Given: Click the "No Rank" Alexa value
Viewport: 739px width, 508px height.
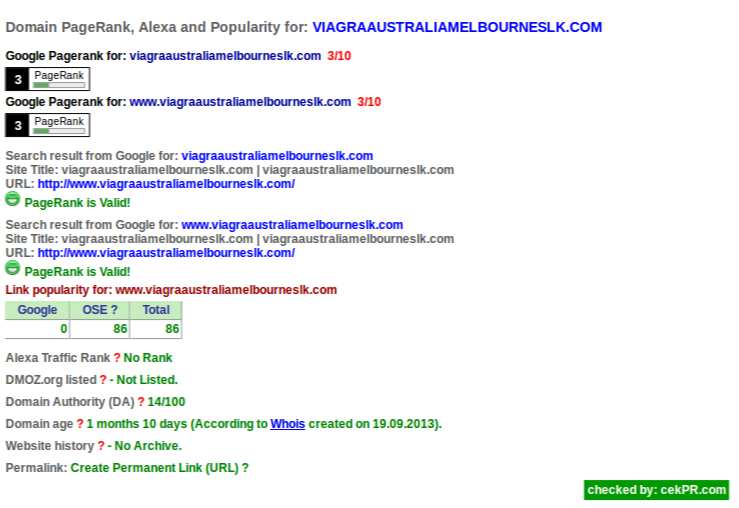Looking at the screenshot, I should [148, 358].
